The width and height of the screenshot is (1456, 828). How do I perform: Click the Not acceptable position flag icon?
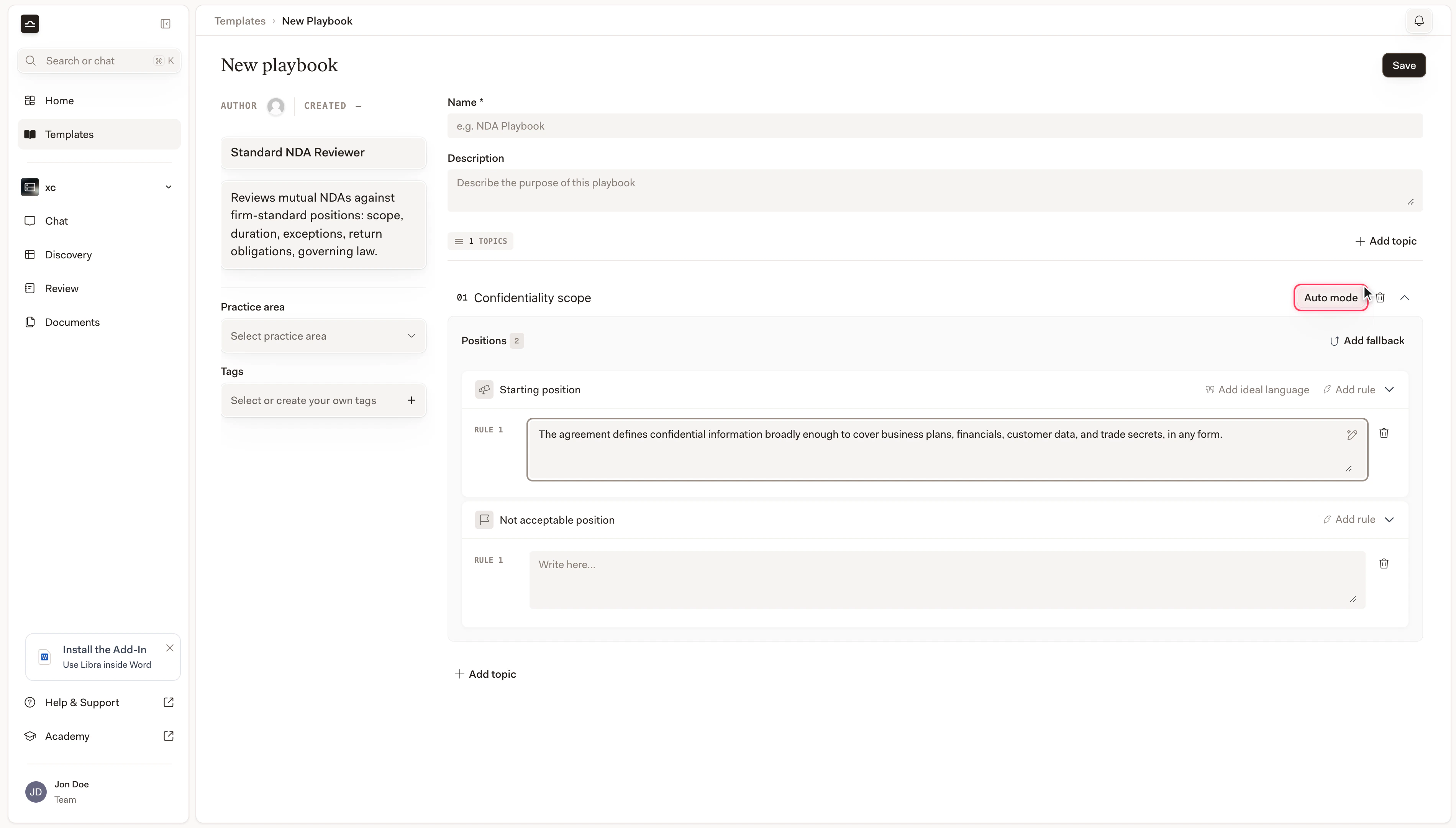point(484,520)
